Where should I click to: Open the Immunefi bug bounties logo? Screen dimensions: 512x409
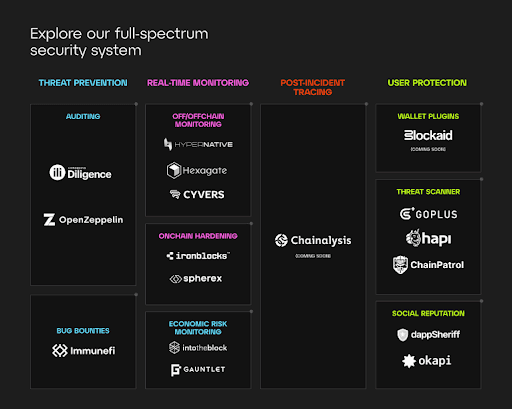point(83,351)
